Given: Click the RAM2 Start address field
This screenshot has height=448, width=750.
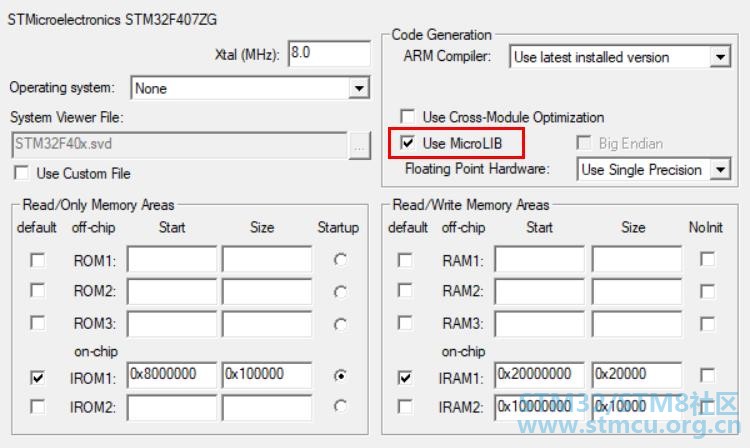Looking at the screenshot, I should [x=540, y=292].
